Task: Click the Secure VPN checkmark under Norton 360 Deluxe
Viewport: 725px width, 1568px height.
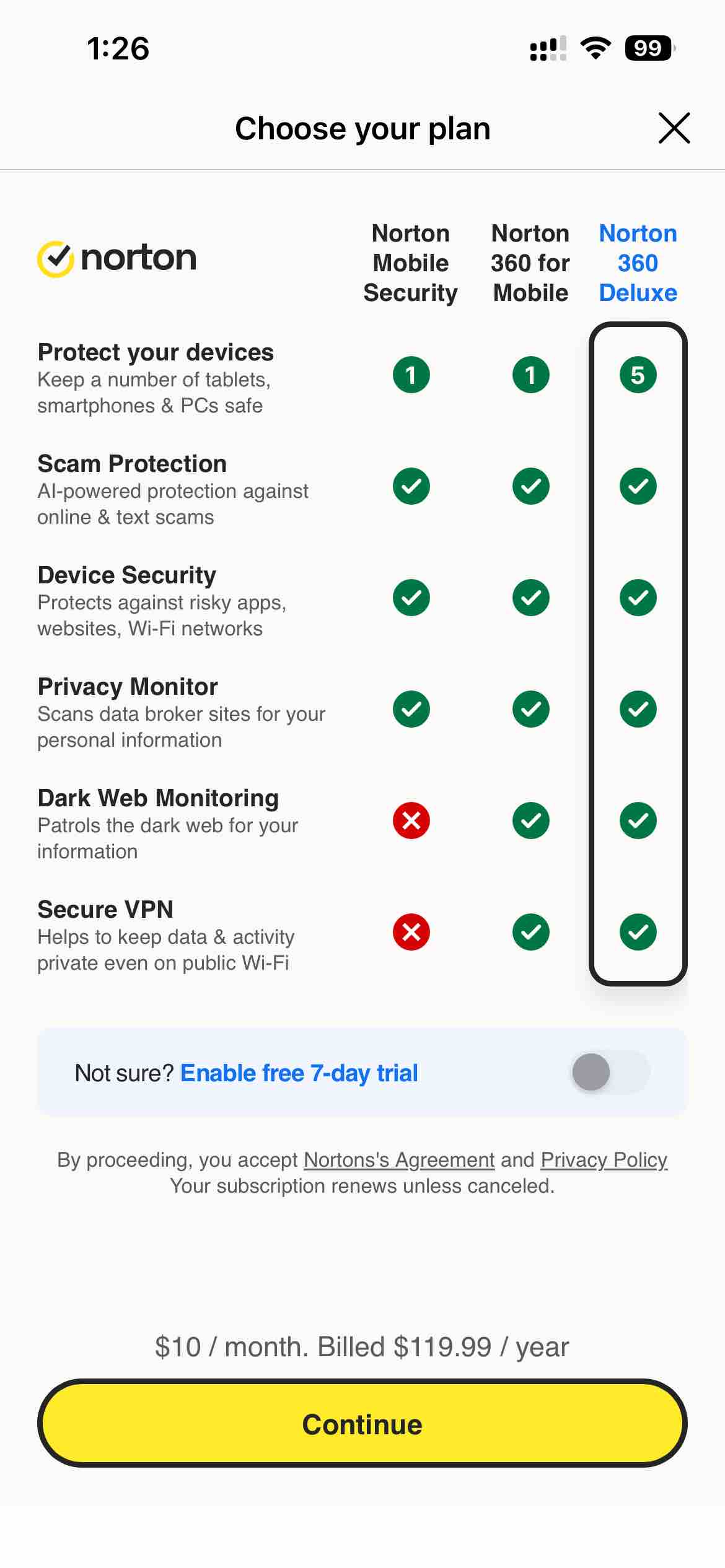Action: pos(638,932)
